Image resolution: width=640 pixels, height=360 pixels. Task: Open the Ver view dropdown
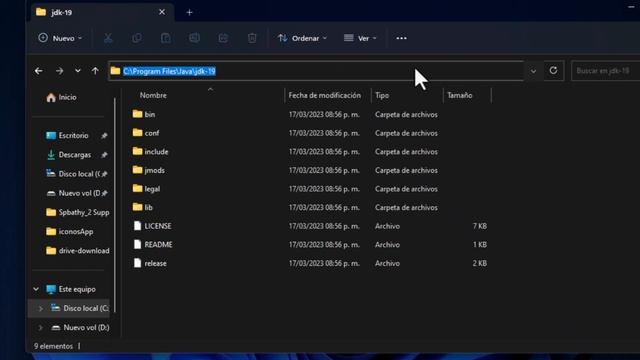pyautogui.click(x=360, y=38)
